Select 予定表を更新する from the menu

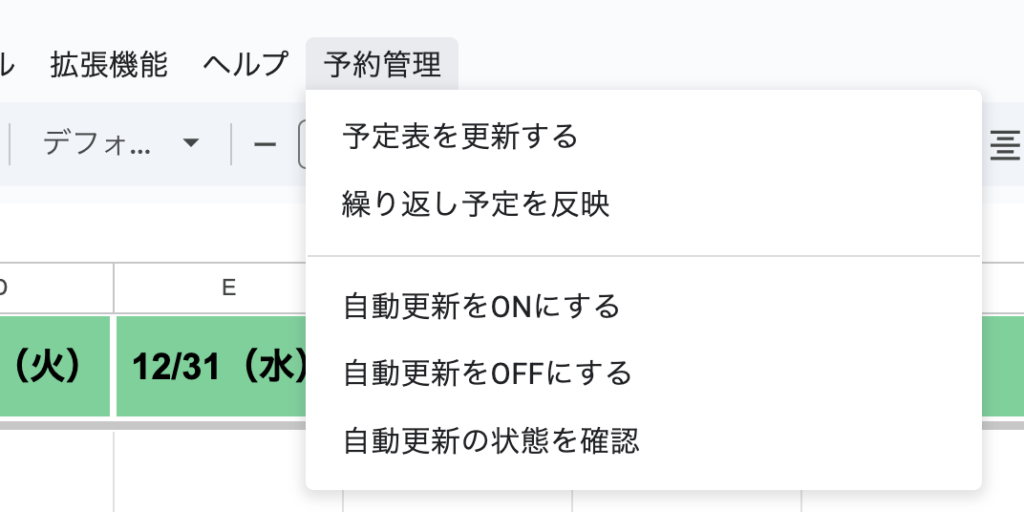(460, 136)
